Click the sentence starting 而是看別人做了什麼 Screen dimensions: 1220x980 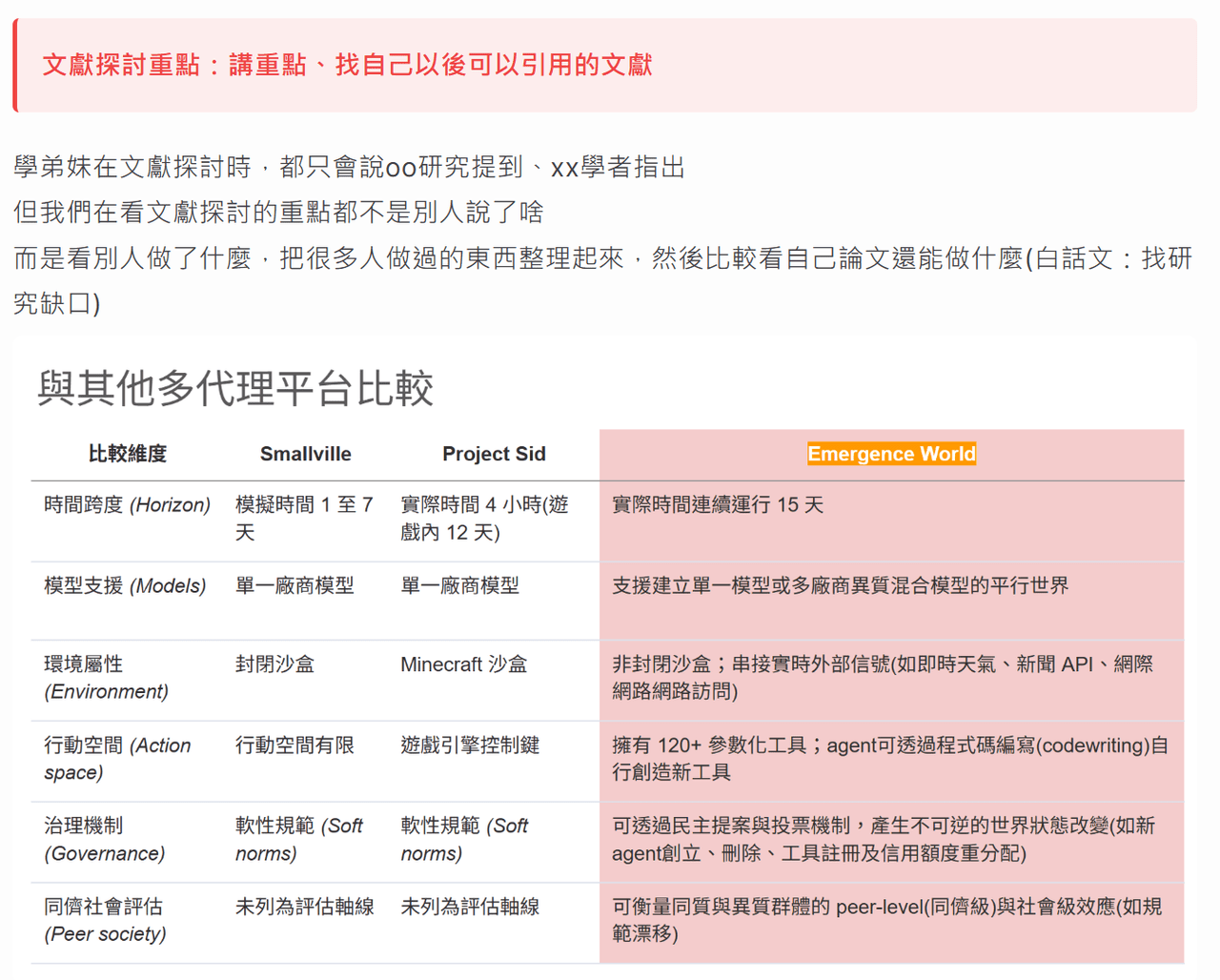602,280
